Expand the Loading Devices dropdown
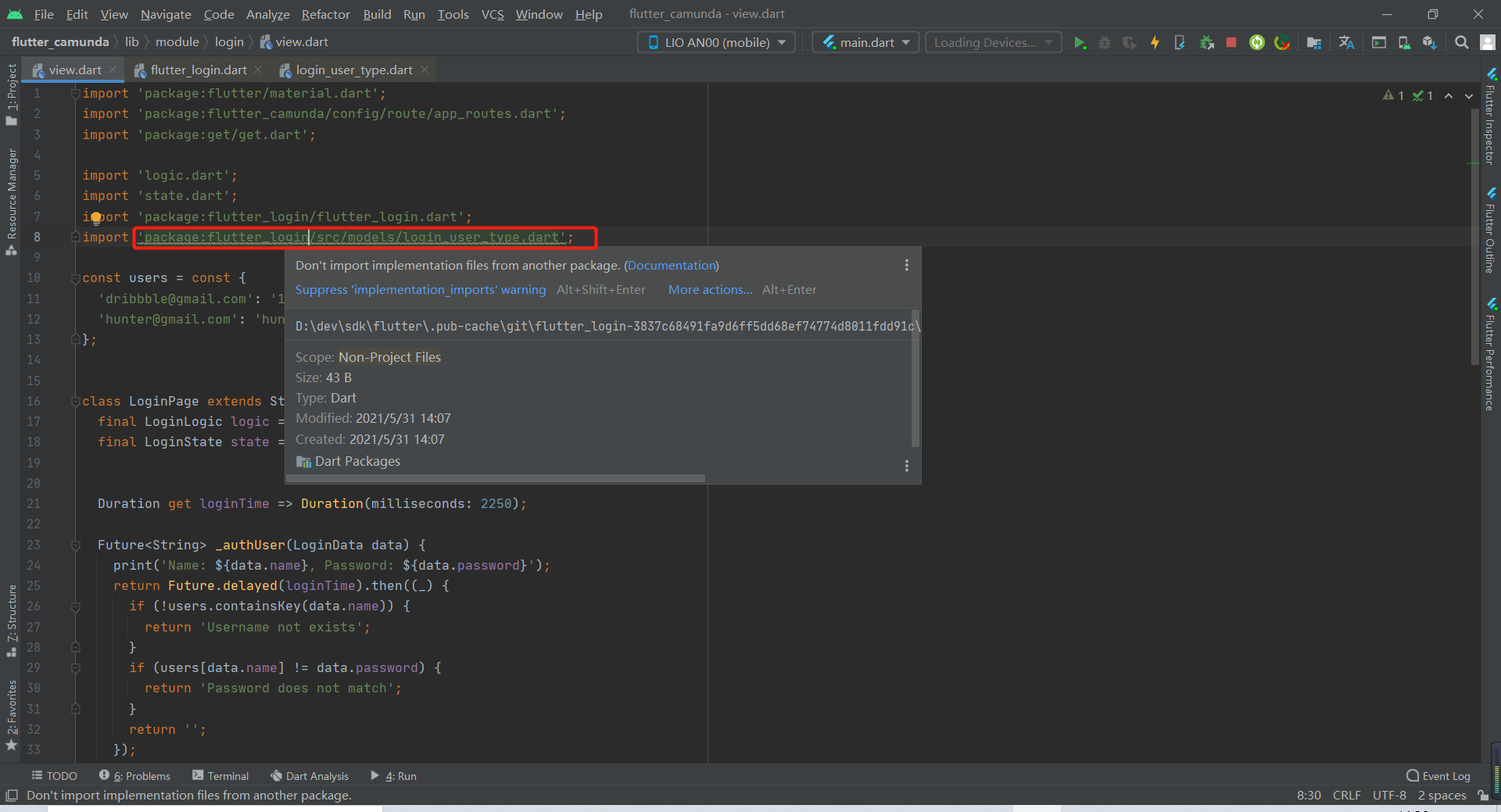1501x812 pixels. click(x=992, y=42)
